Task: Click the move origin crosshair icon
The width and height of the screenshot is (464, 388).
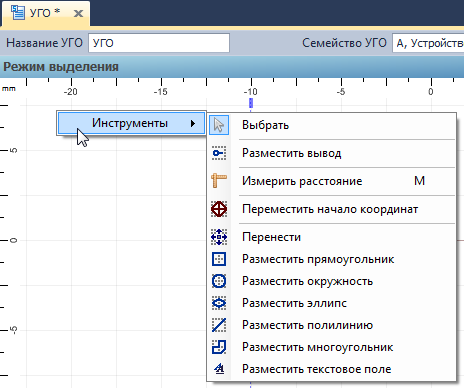Action: pyautogui.click(x=219, y=209)
